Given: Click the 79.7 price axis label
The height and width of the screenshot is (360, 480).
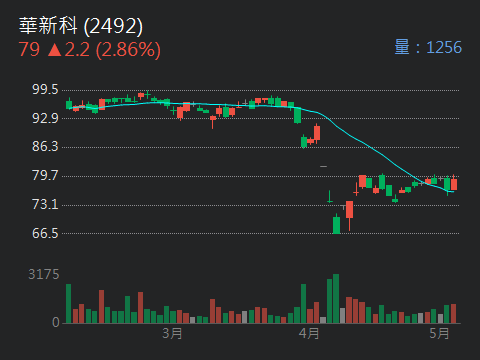Looking at the screenshot, I should point(45,175).
